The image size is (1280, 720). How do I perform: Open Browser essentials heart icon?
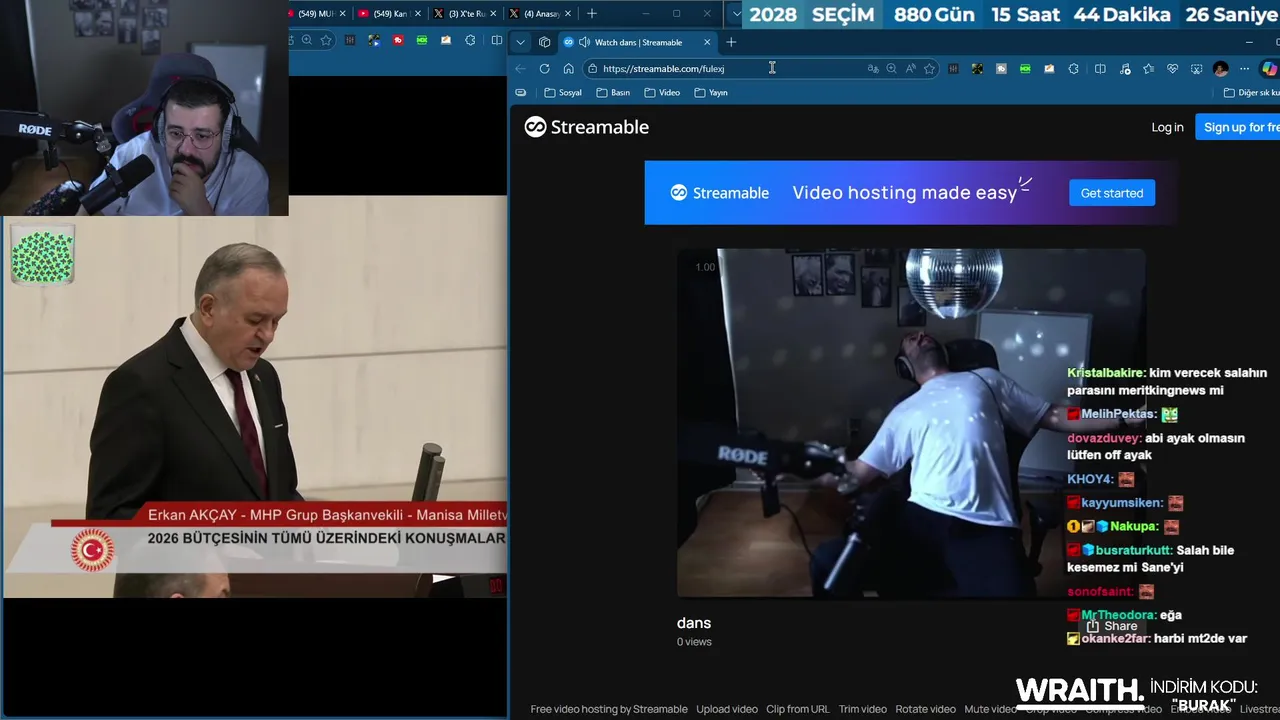click(x=1172, y=69)
